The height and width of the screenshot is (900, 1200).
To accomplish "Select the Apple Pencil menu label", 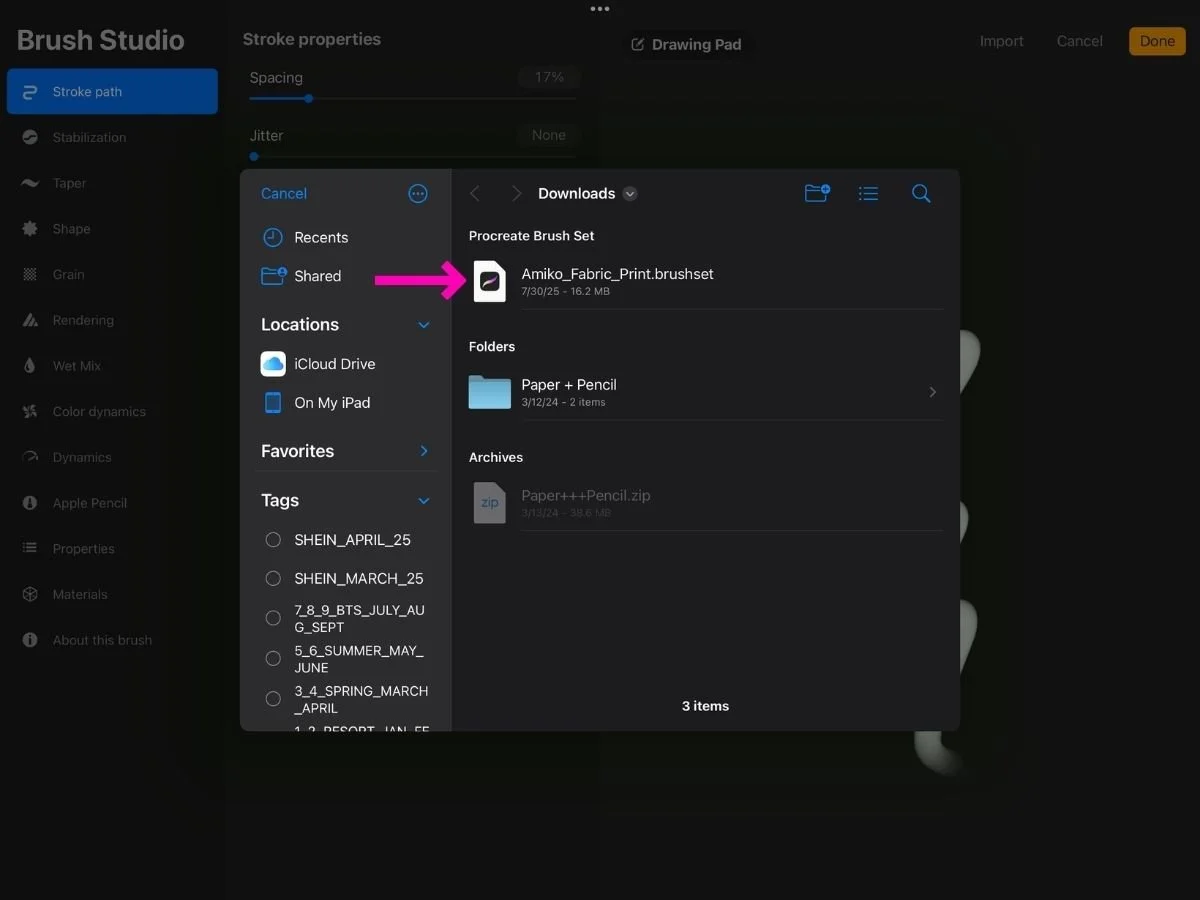I will pyautogui.click(x=90, y=503).
